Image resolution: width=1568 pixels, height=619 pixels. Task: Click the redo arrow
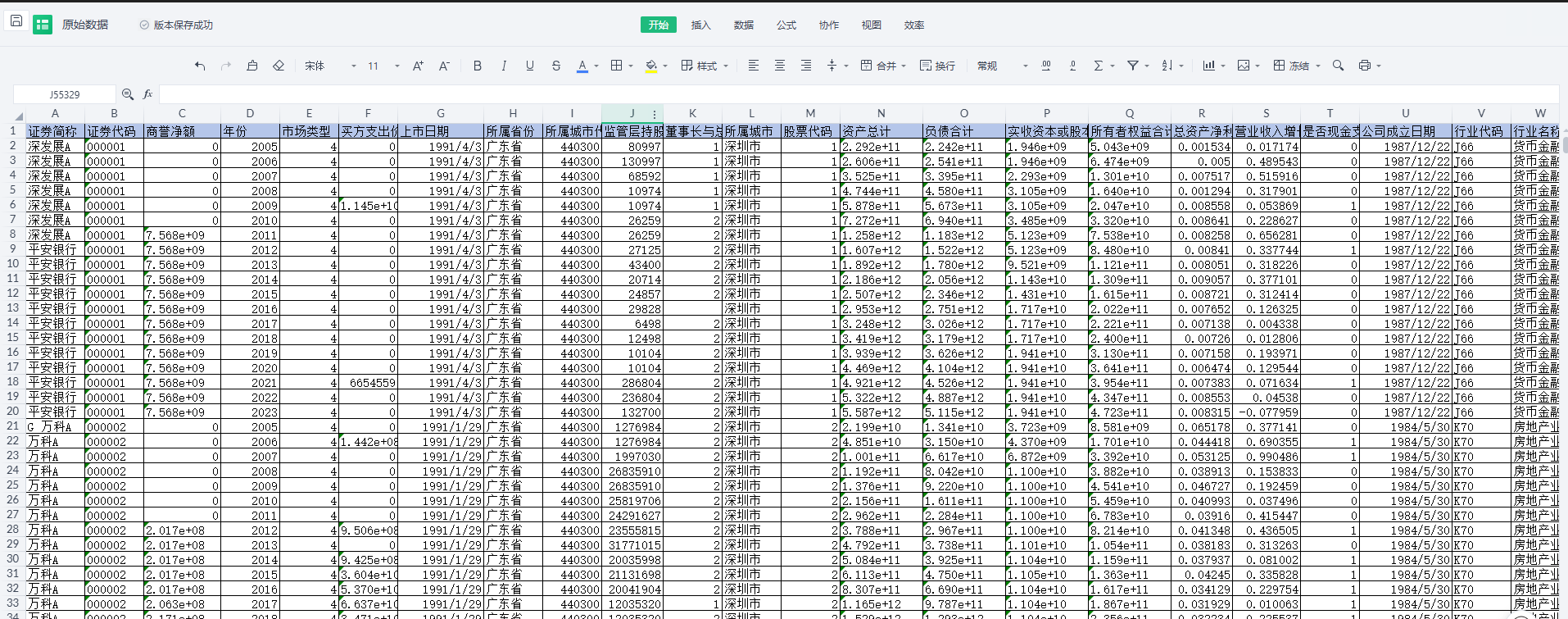(x=226, y=66)
